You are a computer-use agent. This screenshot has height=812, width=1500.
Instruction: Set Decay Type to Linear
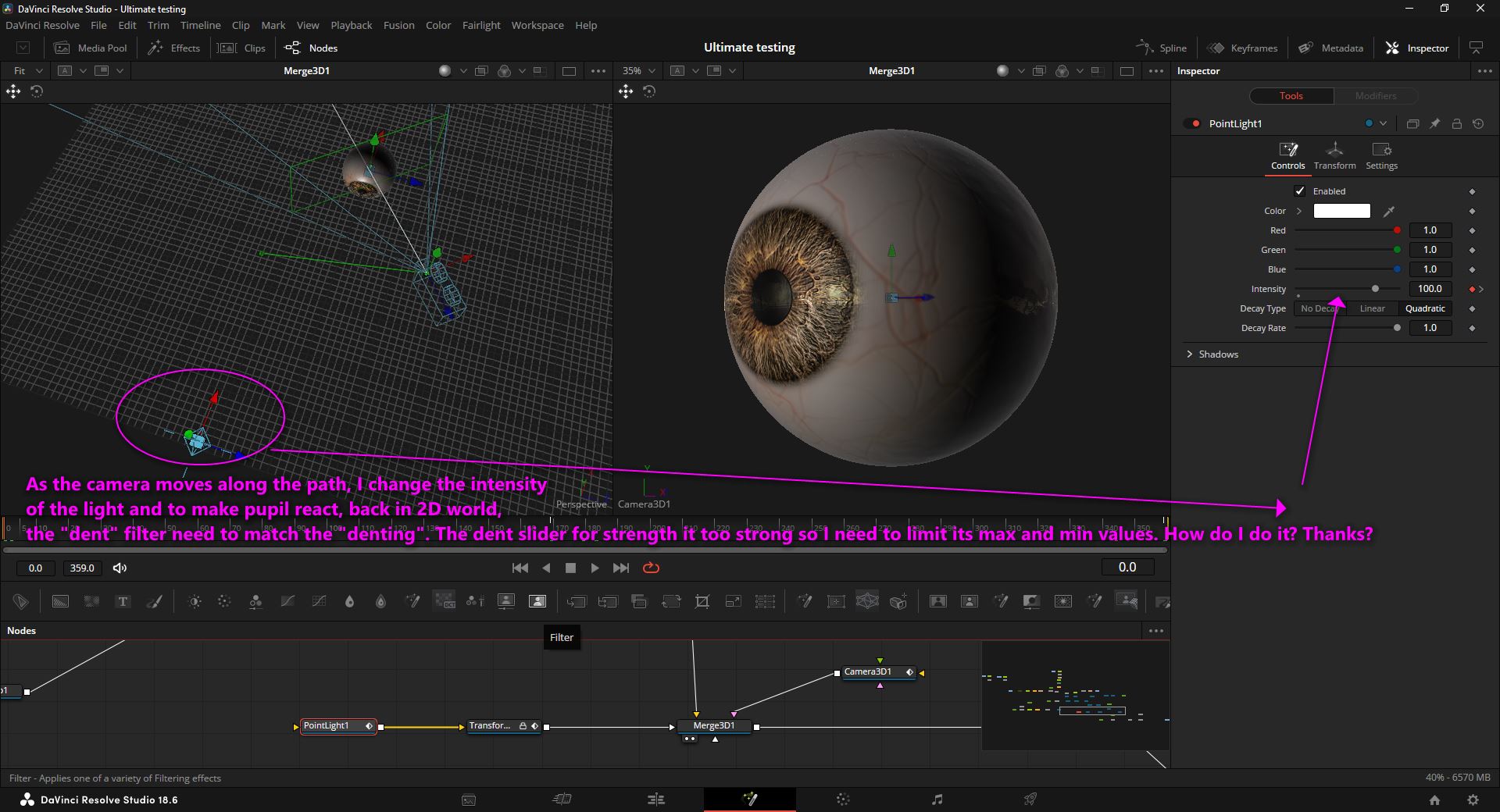[1373, 308]
